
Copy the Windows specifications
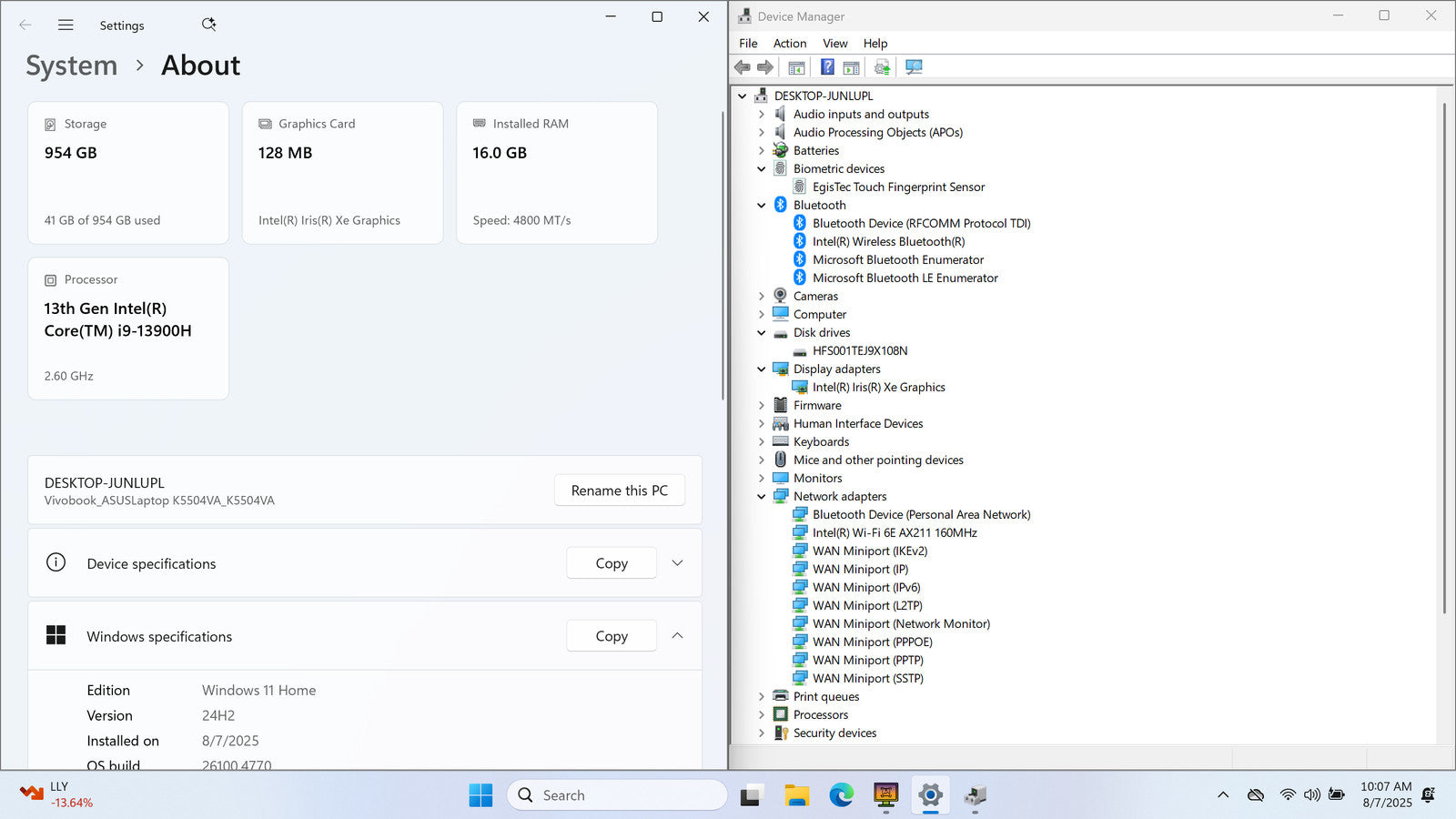(611, 636)
